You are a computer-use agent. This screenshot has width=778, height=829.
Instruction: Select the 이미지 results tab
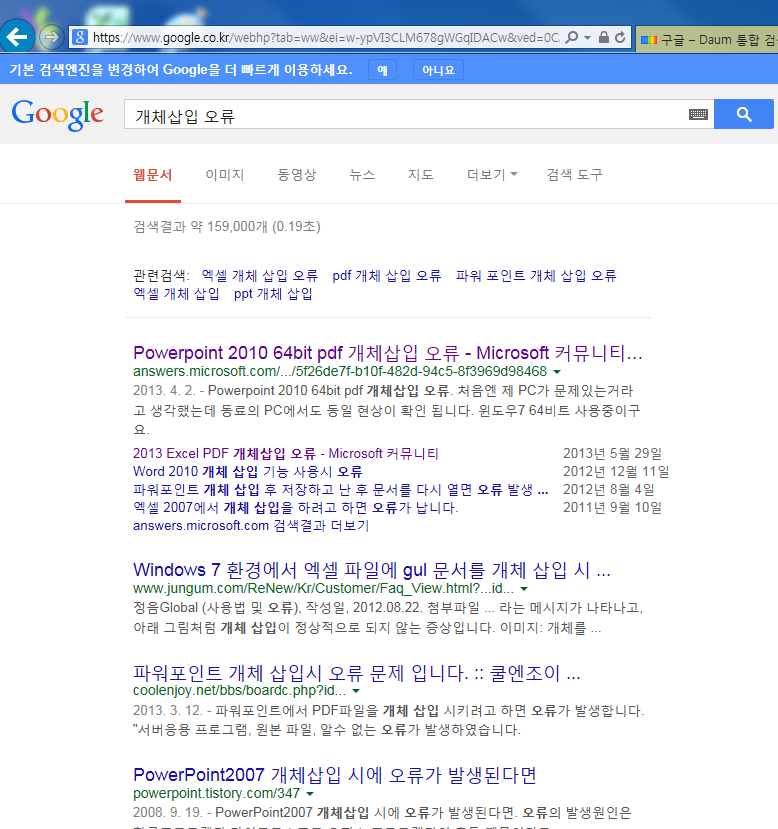pyautogui.click(x=225, y=175)
